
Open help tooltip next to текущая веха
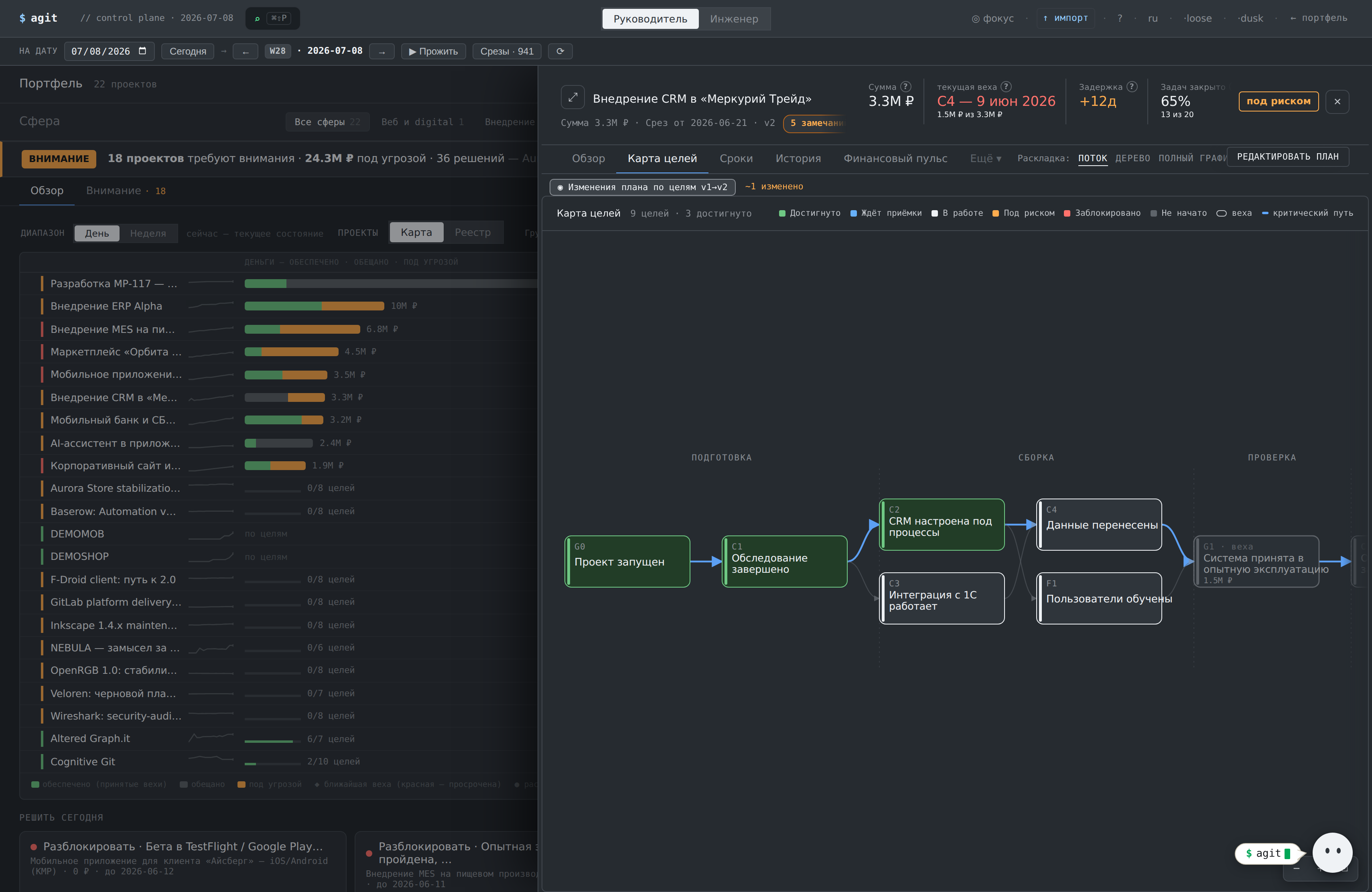(x=1006, y=87)
